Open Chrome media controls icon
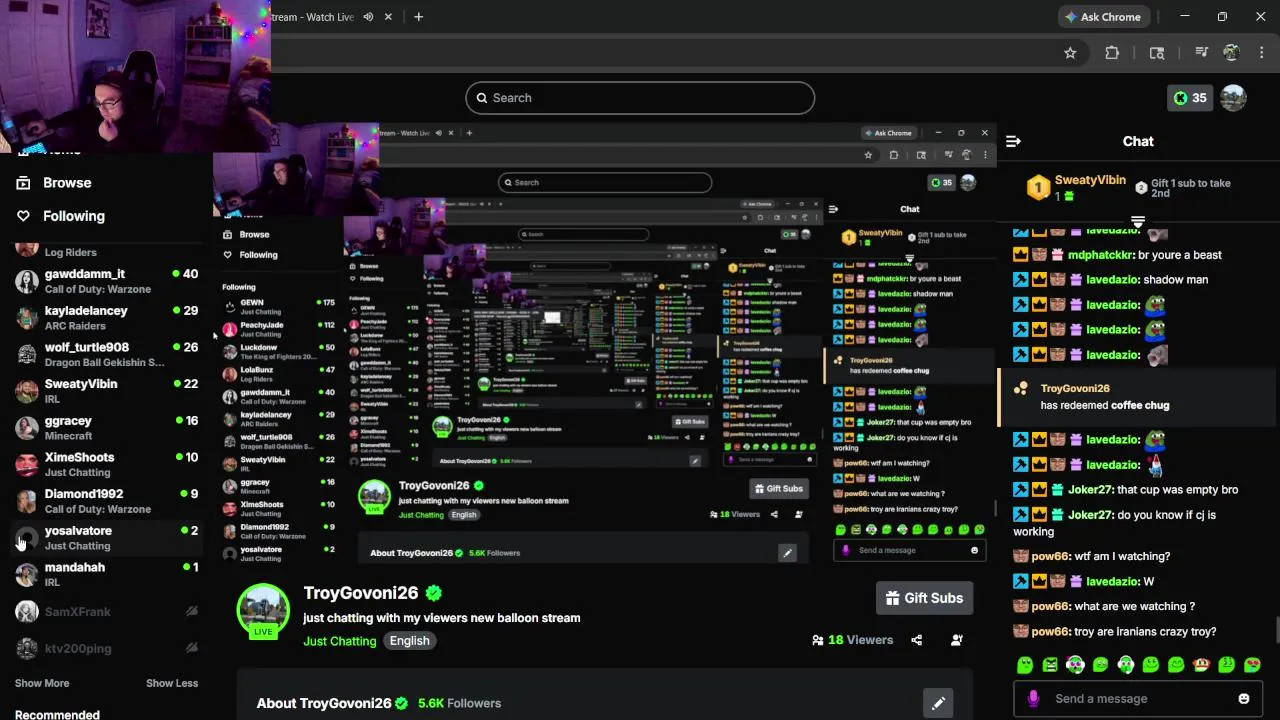The image size is (1280, 720). (1201, 53)
